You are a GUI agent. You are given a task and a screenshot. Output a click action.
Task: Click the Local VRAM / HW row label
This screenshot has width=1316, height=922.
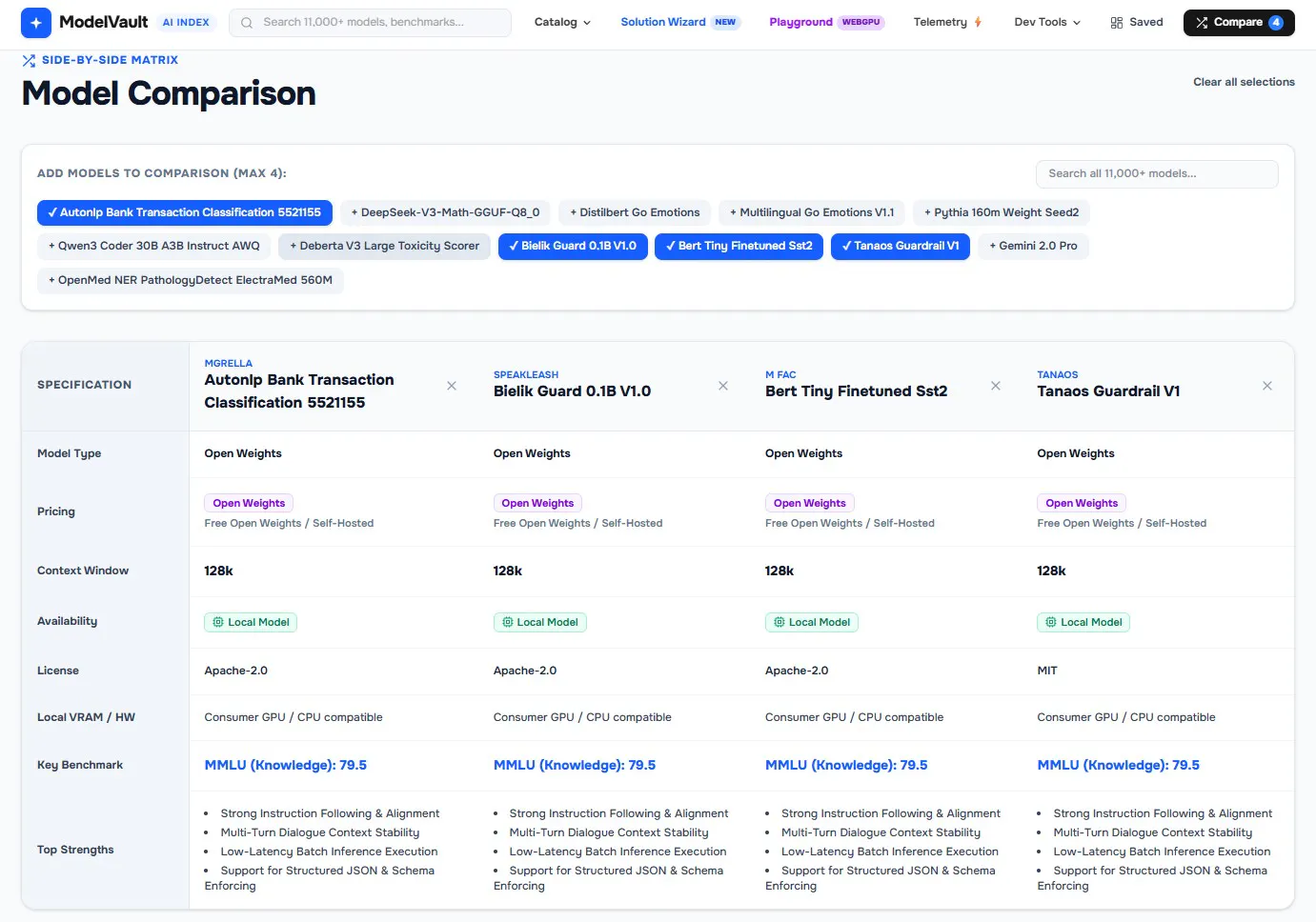86,717
